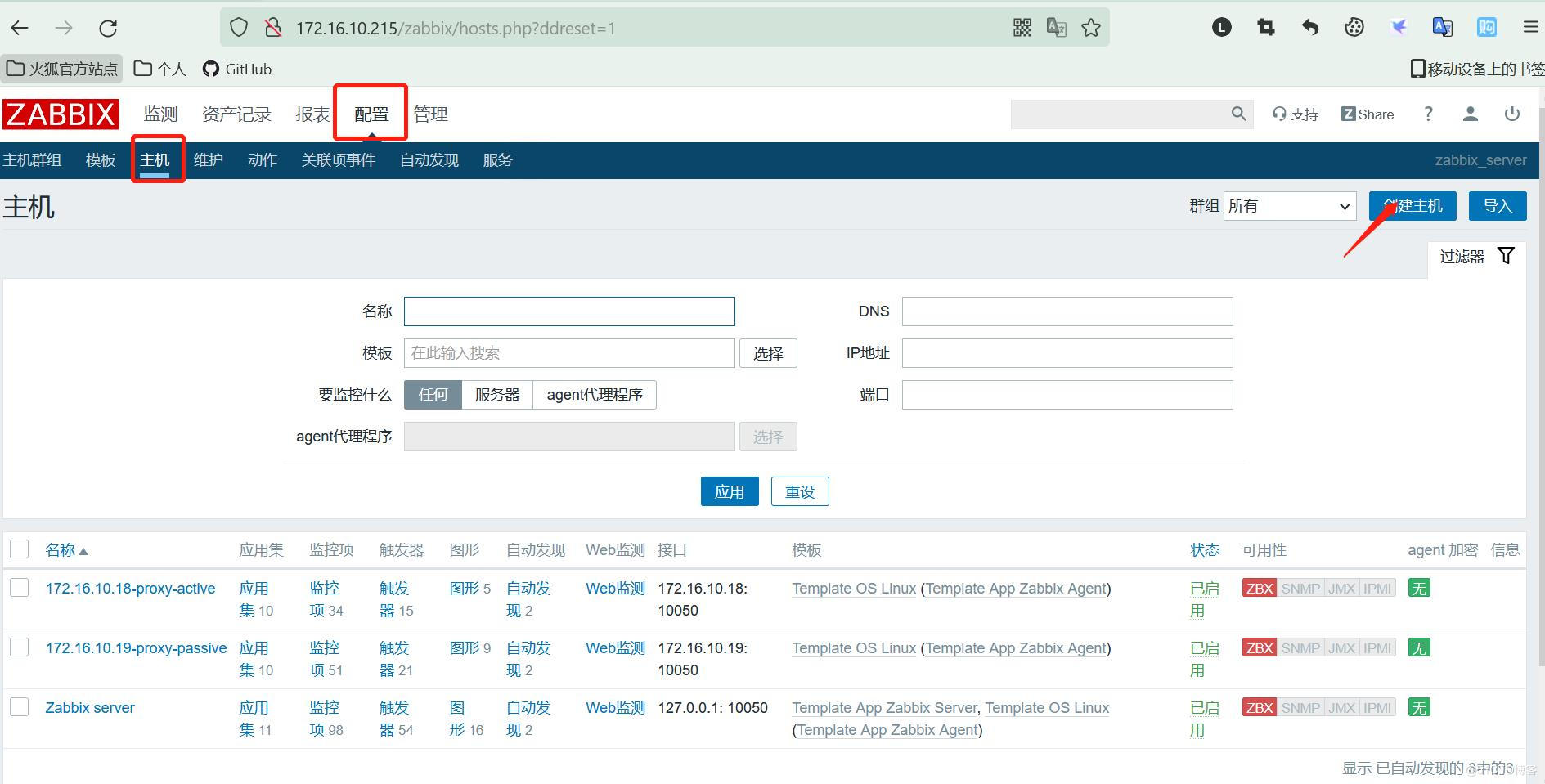Open the Zabbix Share link
The image size is (1545, 784).
coord(1368,114)
